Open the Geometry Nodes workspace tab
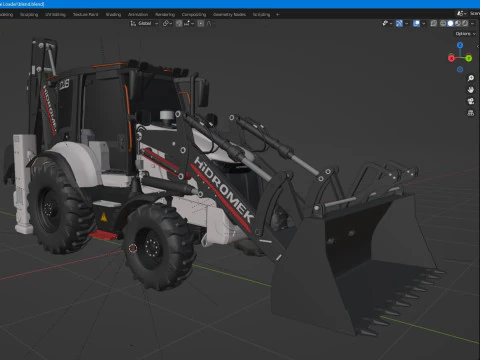 (229, 14)
